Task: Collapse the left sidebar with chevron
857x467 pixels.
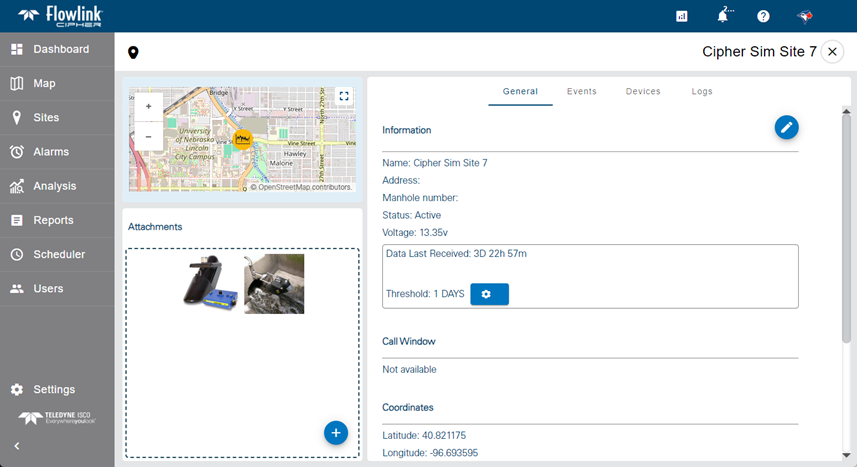Action: point(16,446)
